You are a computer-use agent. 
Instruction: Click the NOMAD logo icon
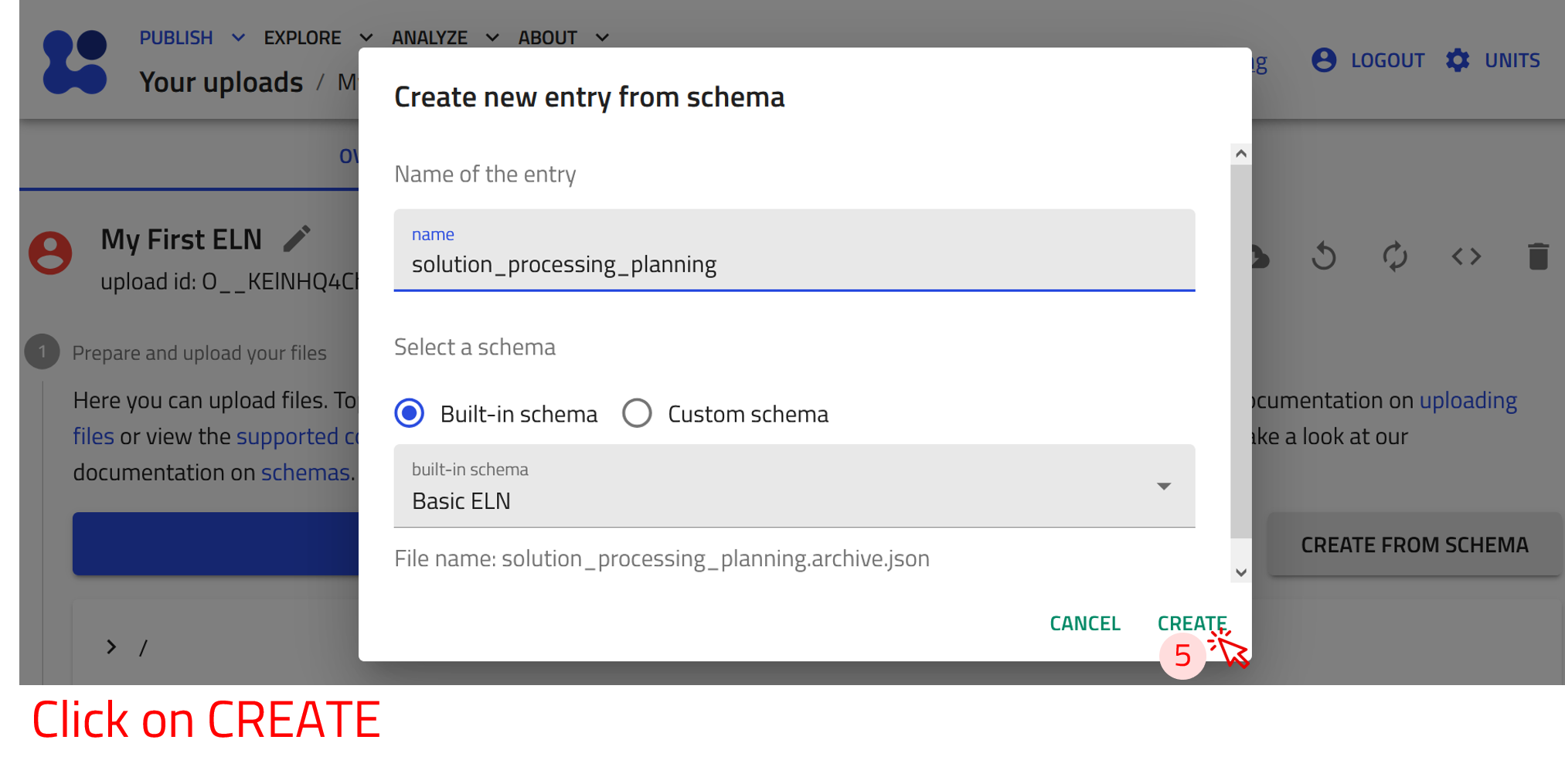click(75, 62)
